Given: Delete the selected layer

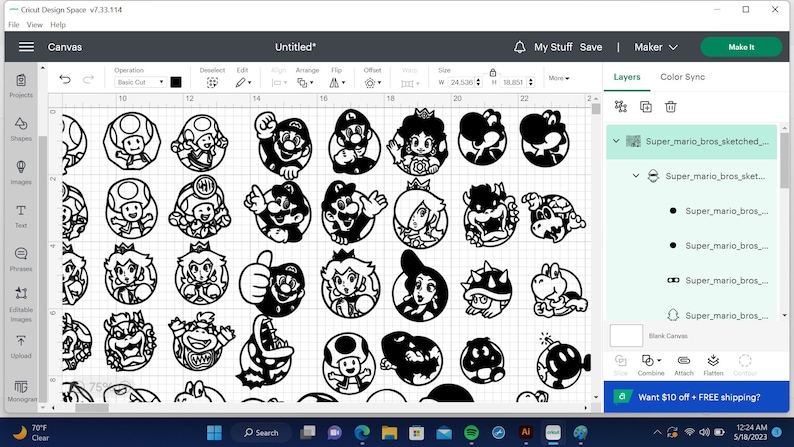Looking at the screenshot, I should [x=670, y=106].
